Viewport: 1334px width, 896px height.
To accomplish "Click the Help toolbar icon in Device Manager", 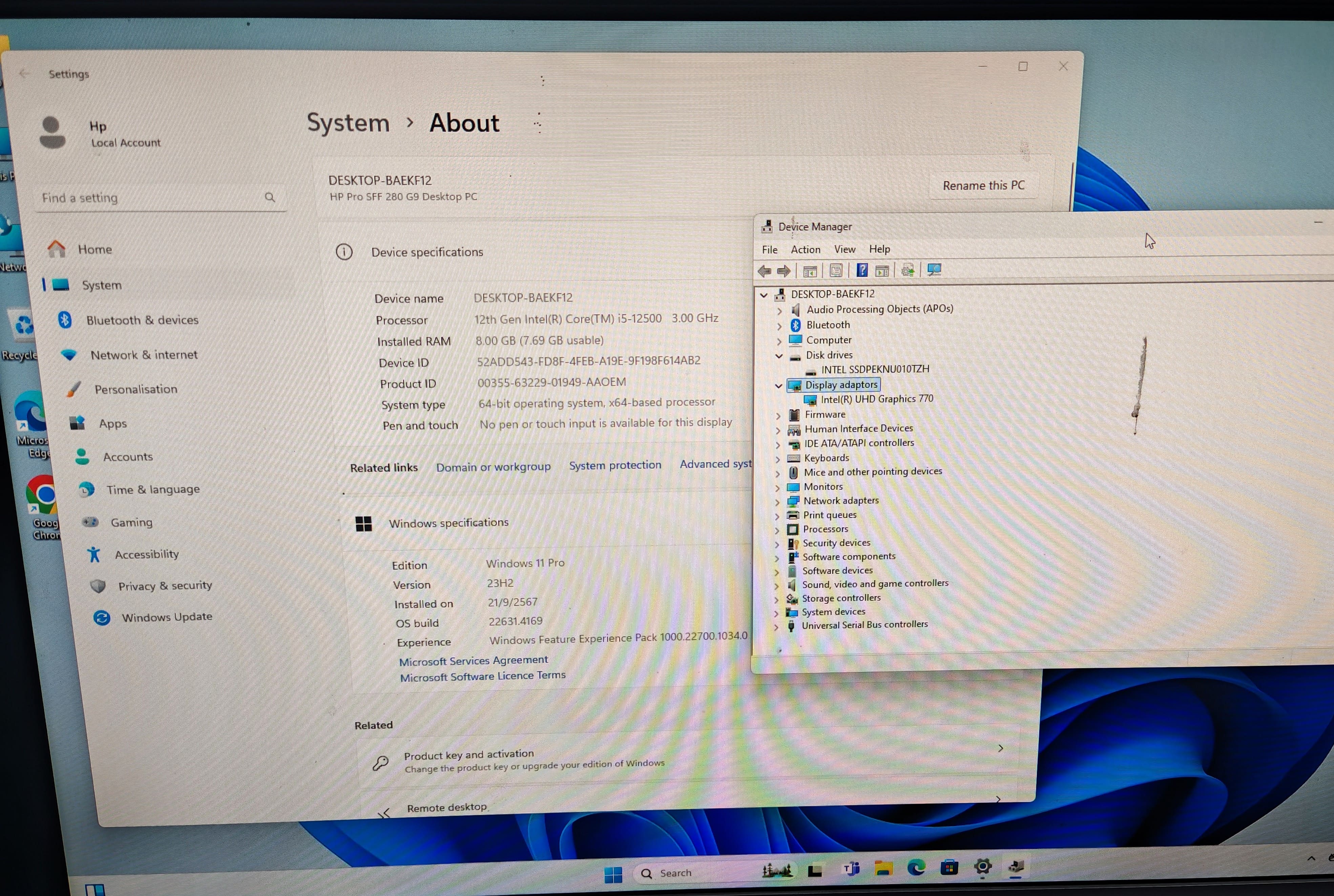I will coord(862,270).
